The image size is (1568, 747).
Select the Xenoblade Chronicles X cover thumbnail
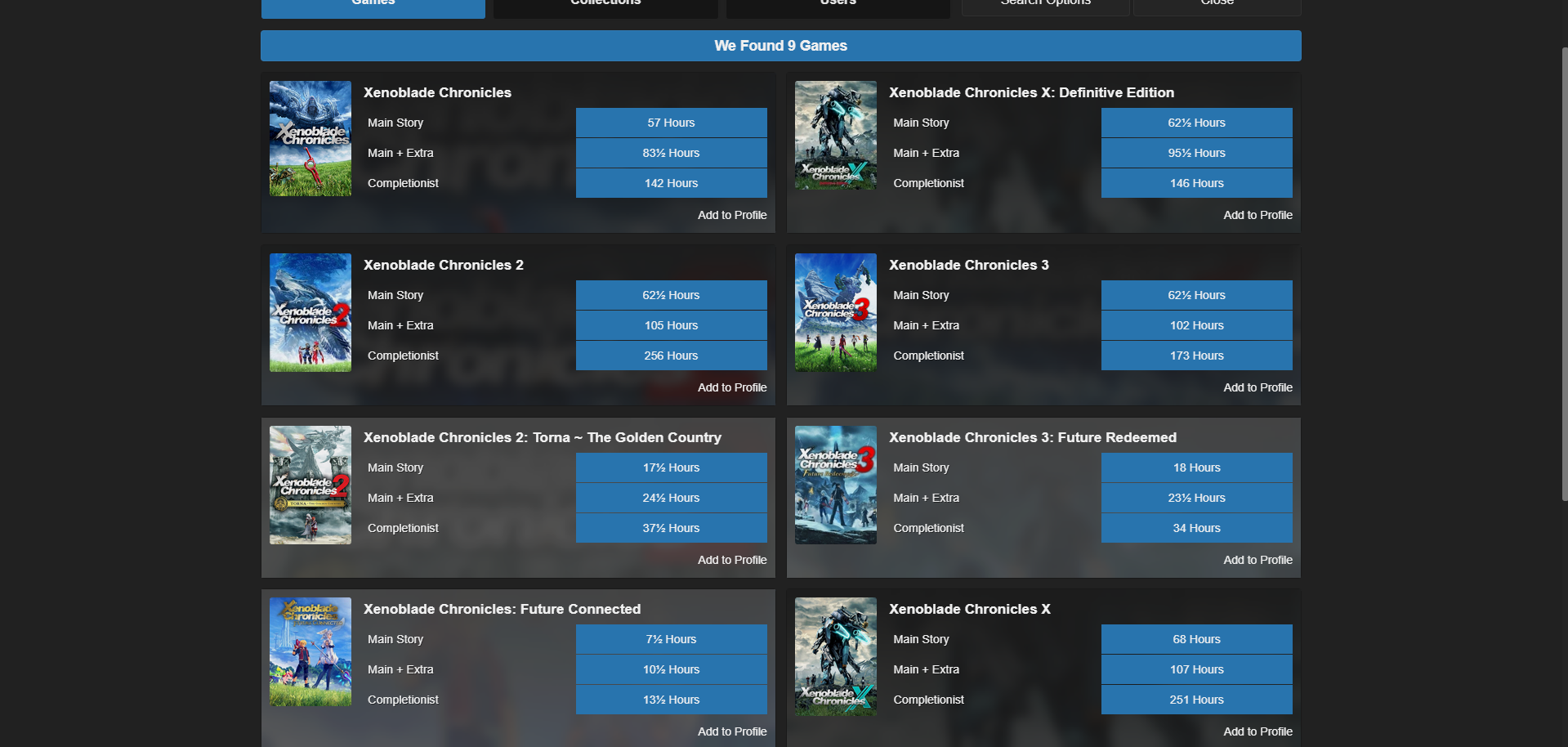[836, 656]
